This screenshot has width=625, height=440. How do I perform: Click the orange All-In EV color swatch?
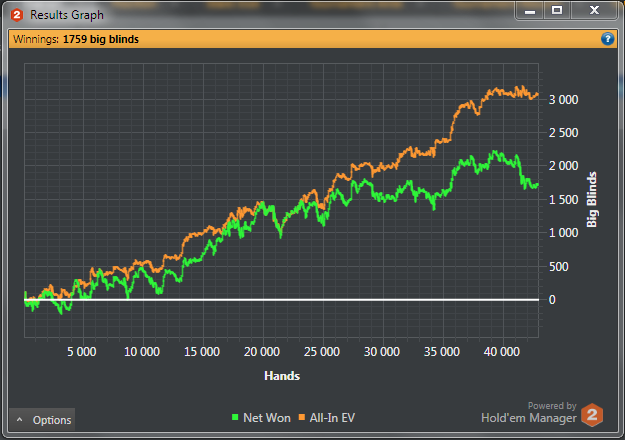(302, 417)
